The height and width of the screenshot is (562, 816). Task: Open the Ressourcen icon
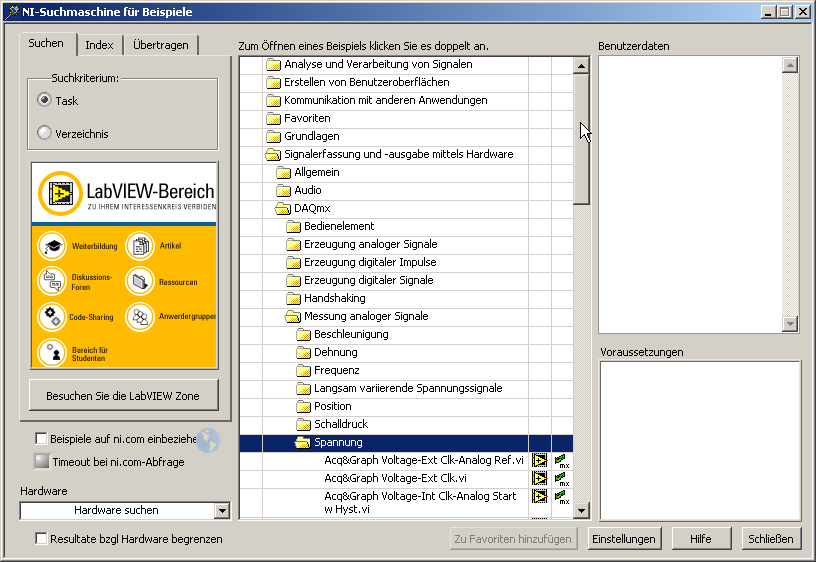pos(139,281)
